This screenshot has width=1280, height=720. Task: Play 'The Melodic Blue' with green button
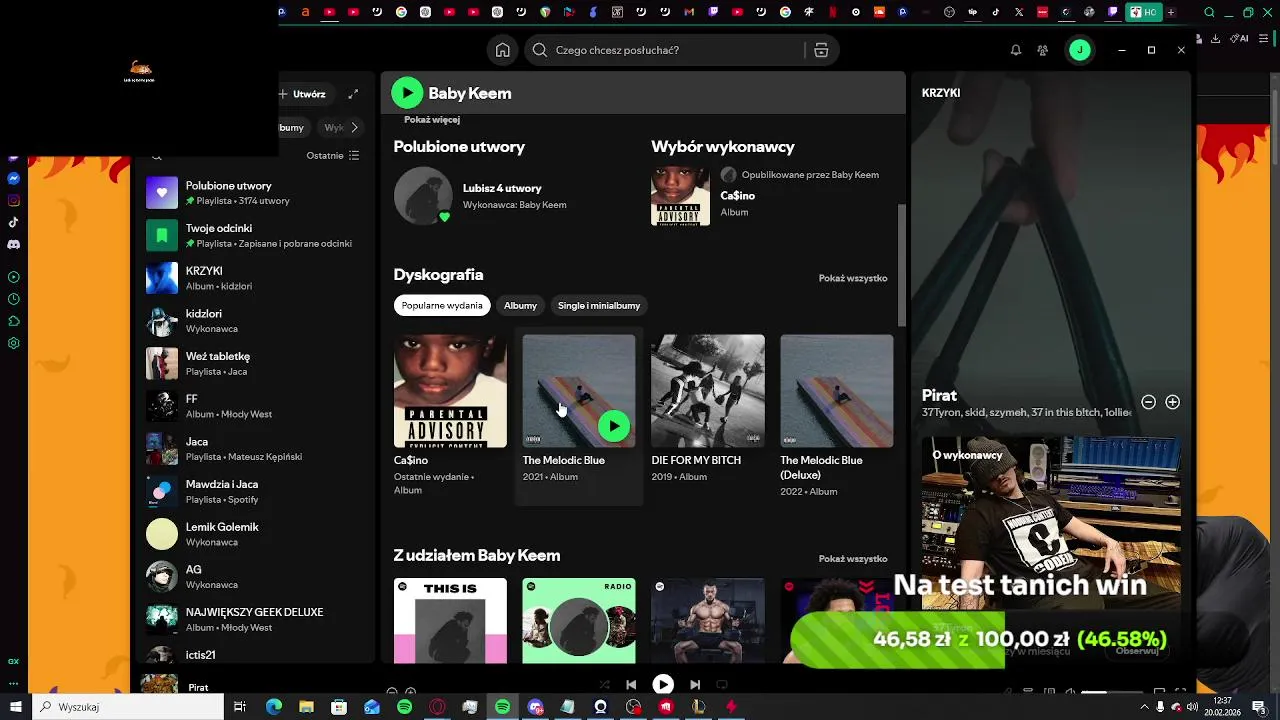pos(614,426)
